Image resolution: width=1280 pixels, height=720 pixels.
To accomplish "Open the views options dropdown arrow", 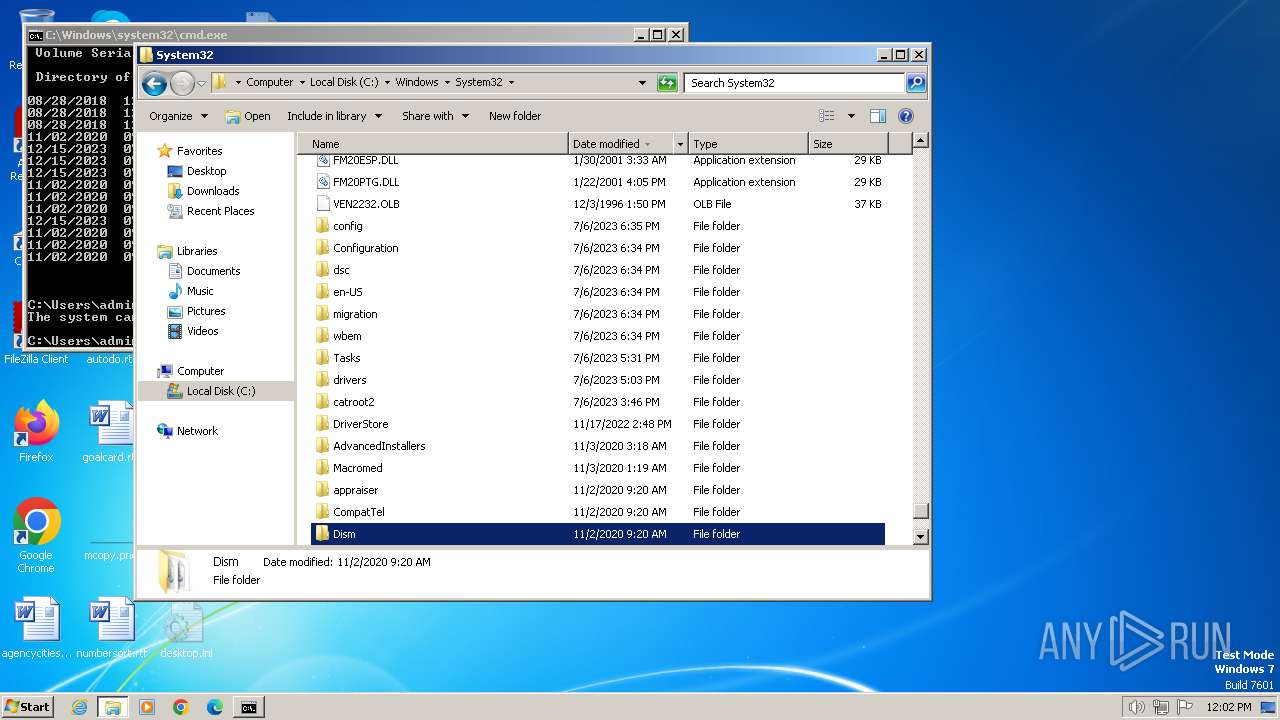I will 851,116.
